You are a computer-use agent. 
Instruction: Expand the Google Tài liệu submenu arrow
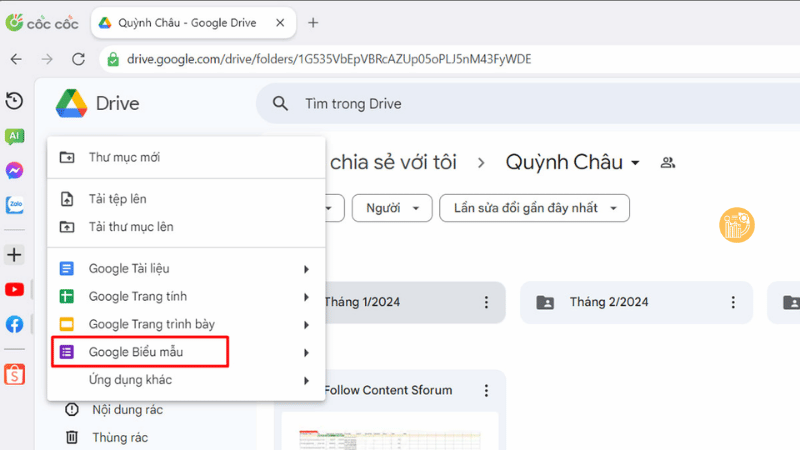[x=306, y=269]
